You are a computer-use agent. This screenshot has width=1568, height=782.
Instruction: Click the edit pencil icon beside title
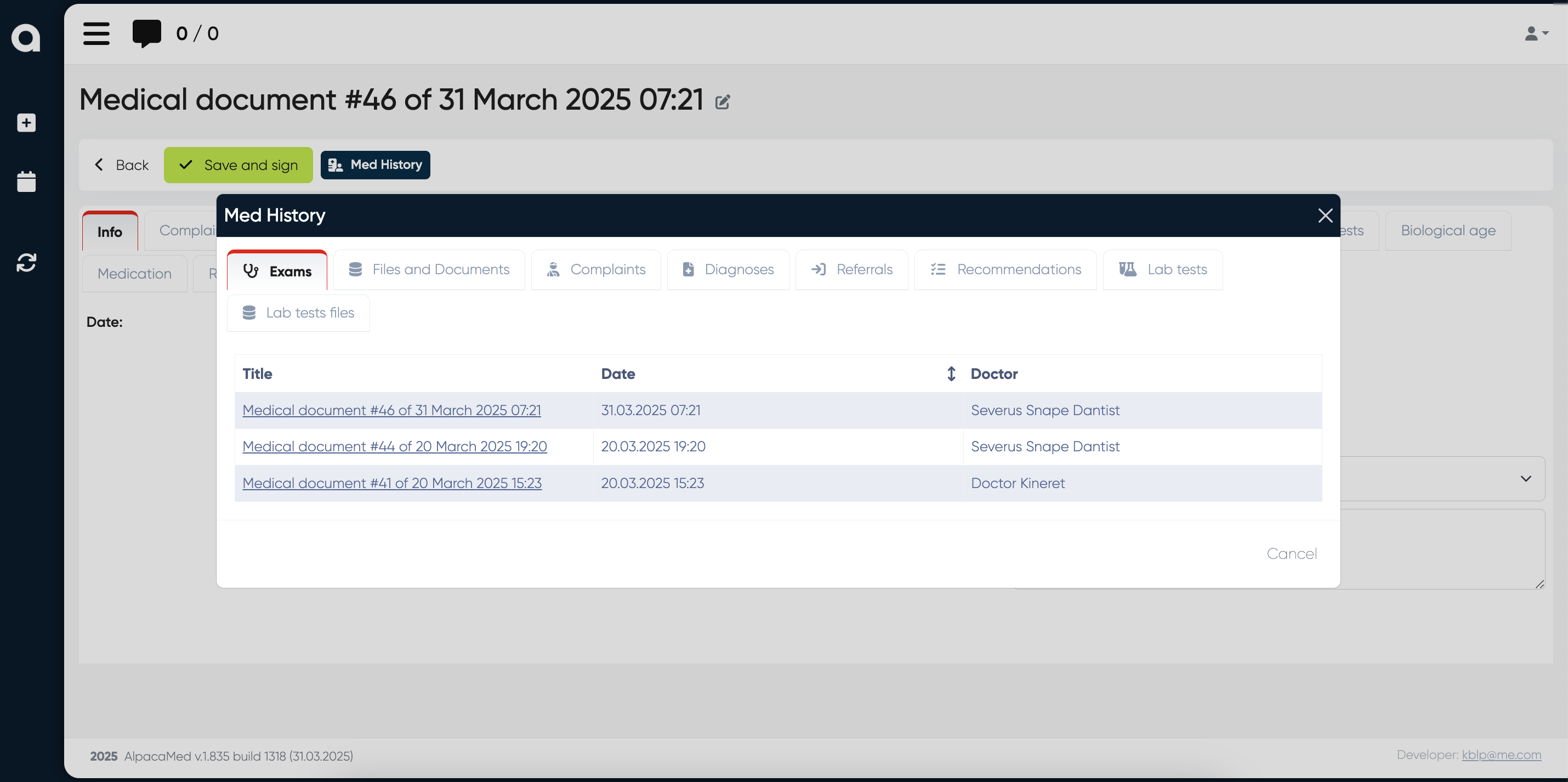(723, 101)
